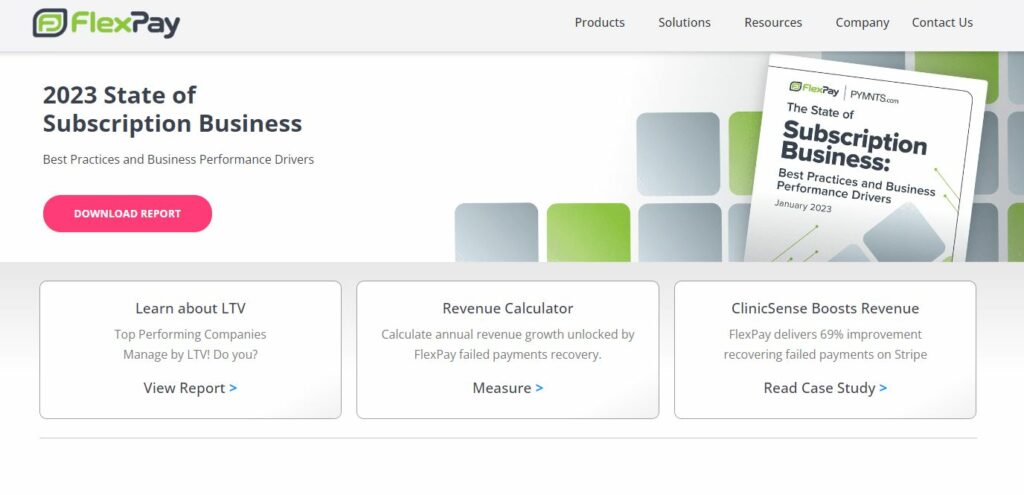Select the 'Revenue Calculator' card title
The width and height of the screenshot is (1024, 495).
pyautogui.click(x=507, y=308)
